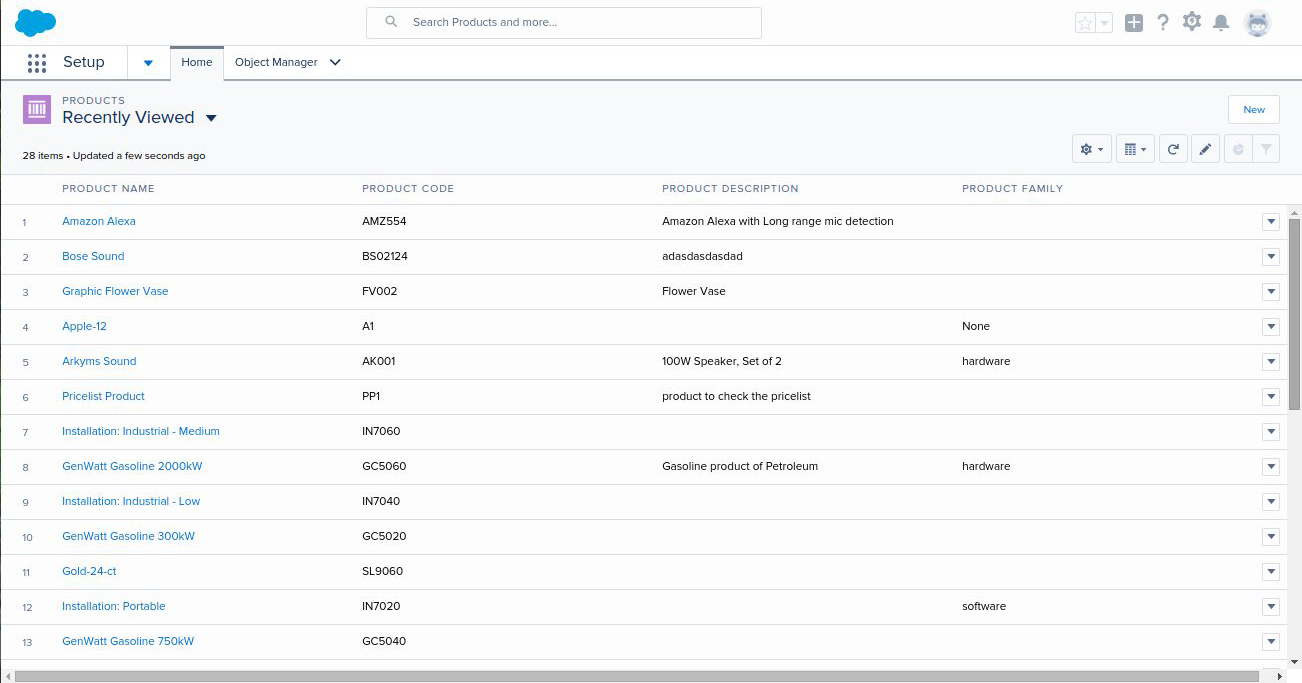Screen dimensions: 1302x683
Task: Open the global actions plus icon
Action: pyautogui.click(x=1133, y=23)
